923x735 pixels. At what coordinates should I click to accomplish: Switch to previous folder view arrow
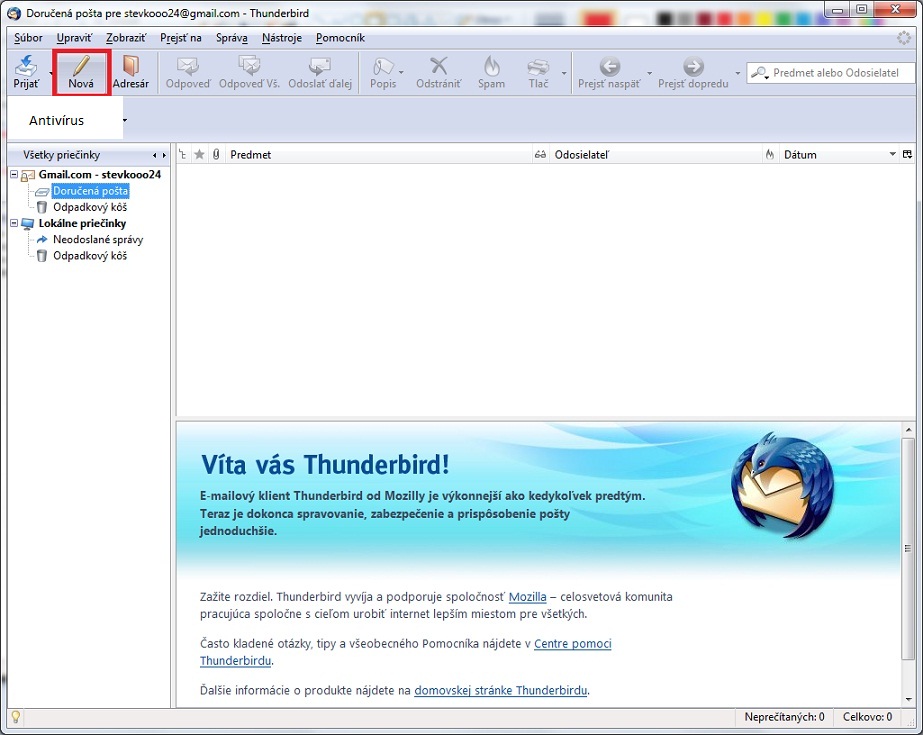(155, 155)
